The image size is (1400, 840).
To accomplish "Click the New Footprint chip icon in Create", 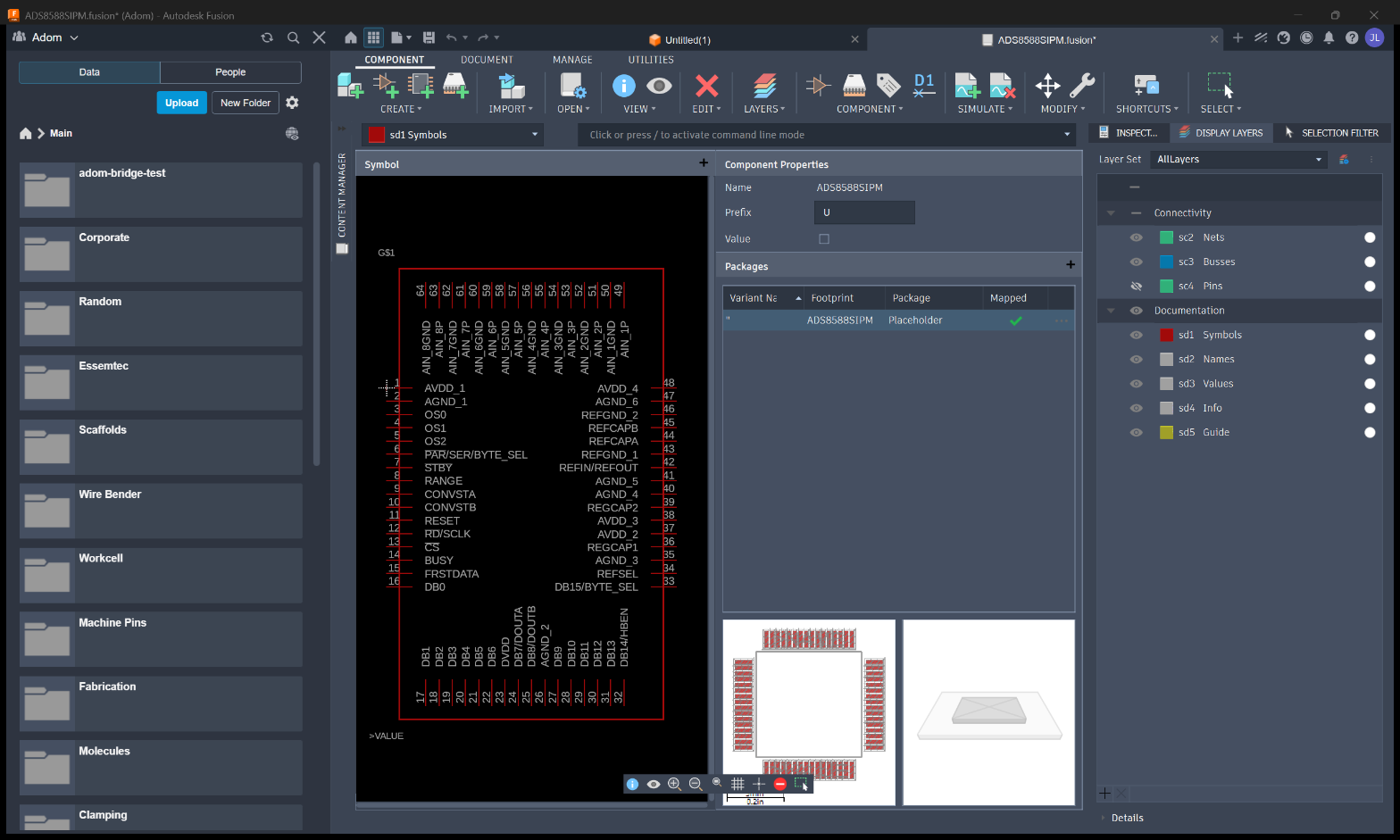I will (421, 86).
